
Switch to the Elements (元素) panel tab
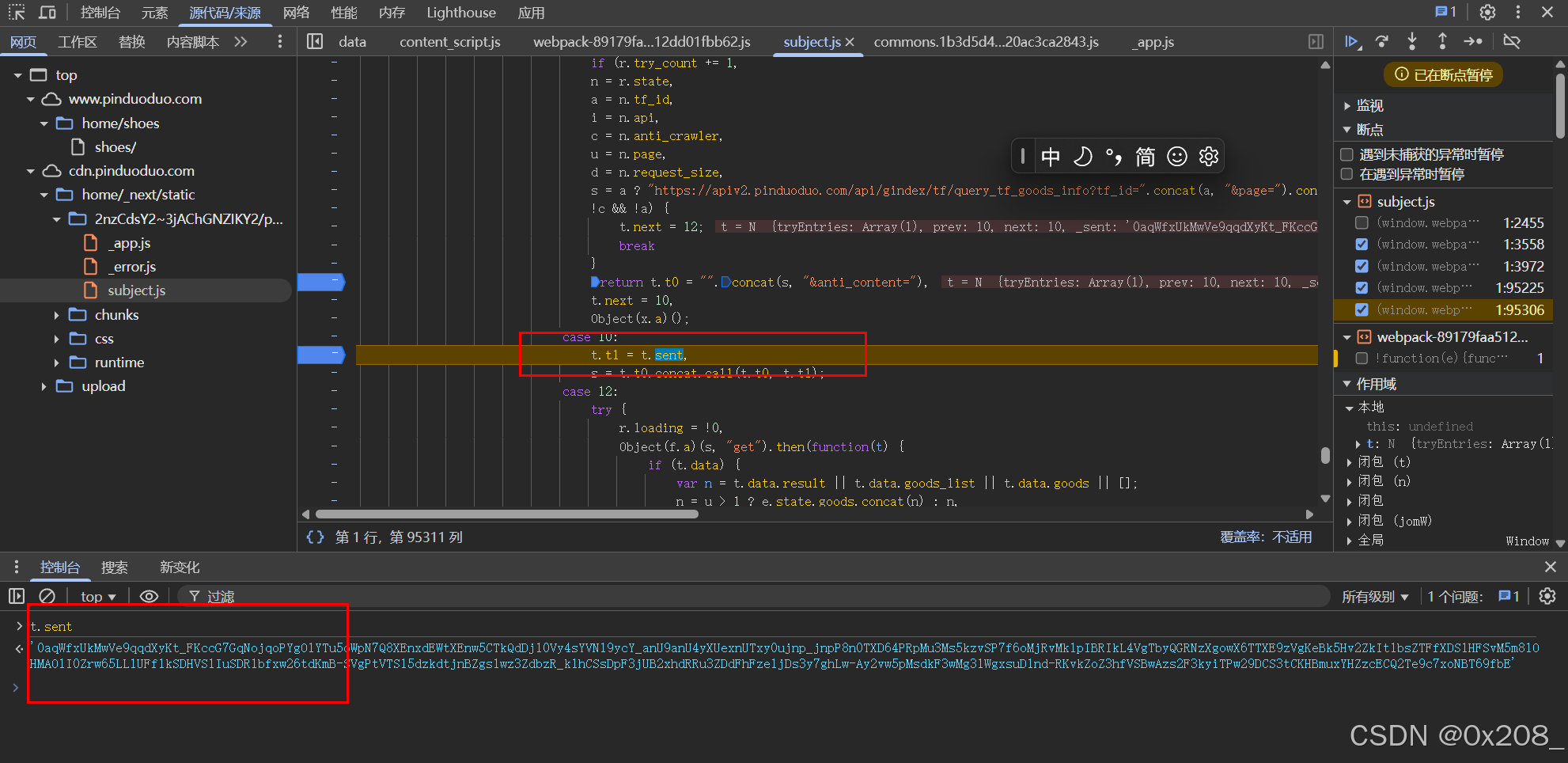tap(155, 13)
